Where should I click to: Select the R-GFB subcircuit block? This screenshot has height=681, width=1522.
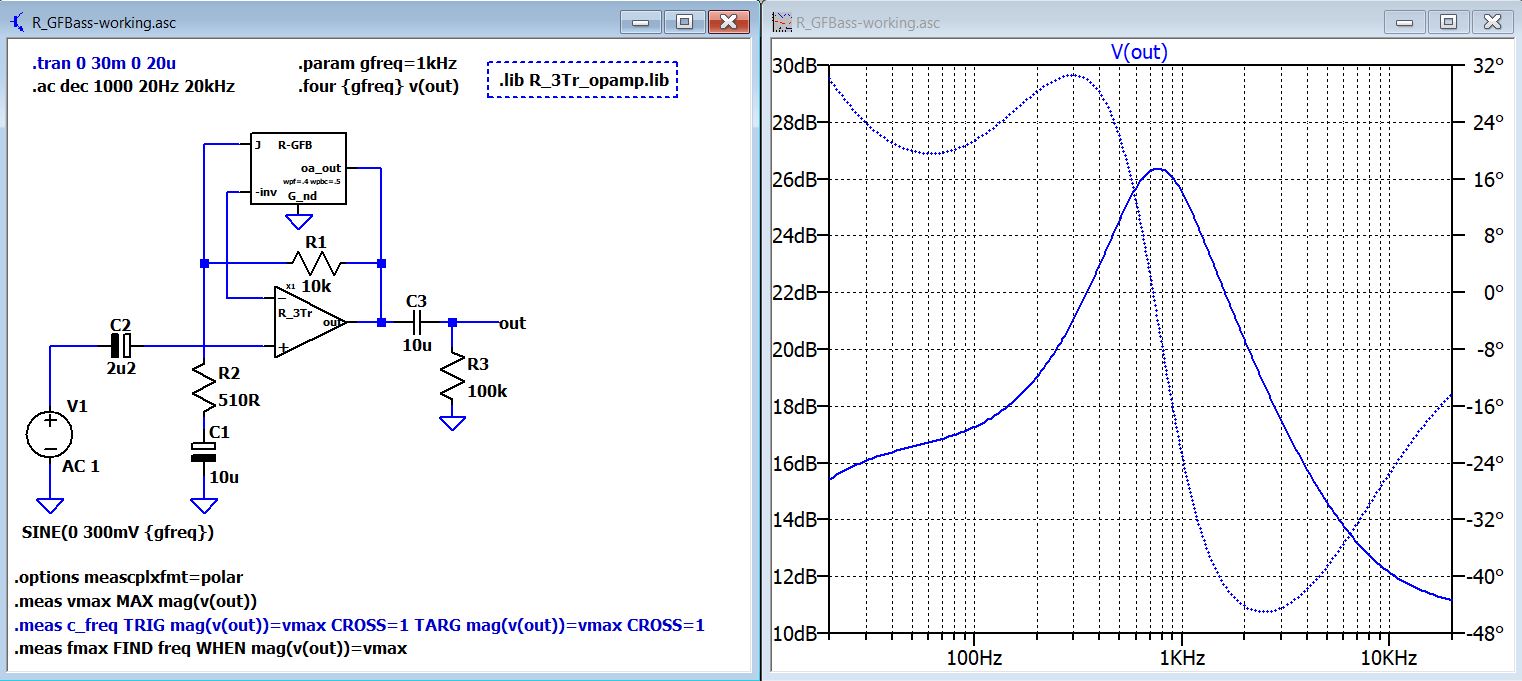298,168
